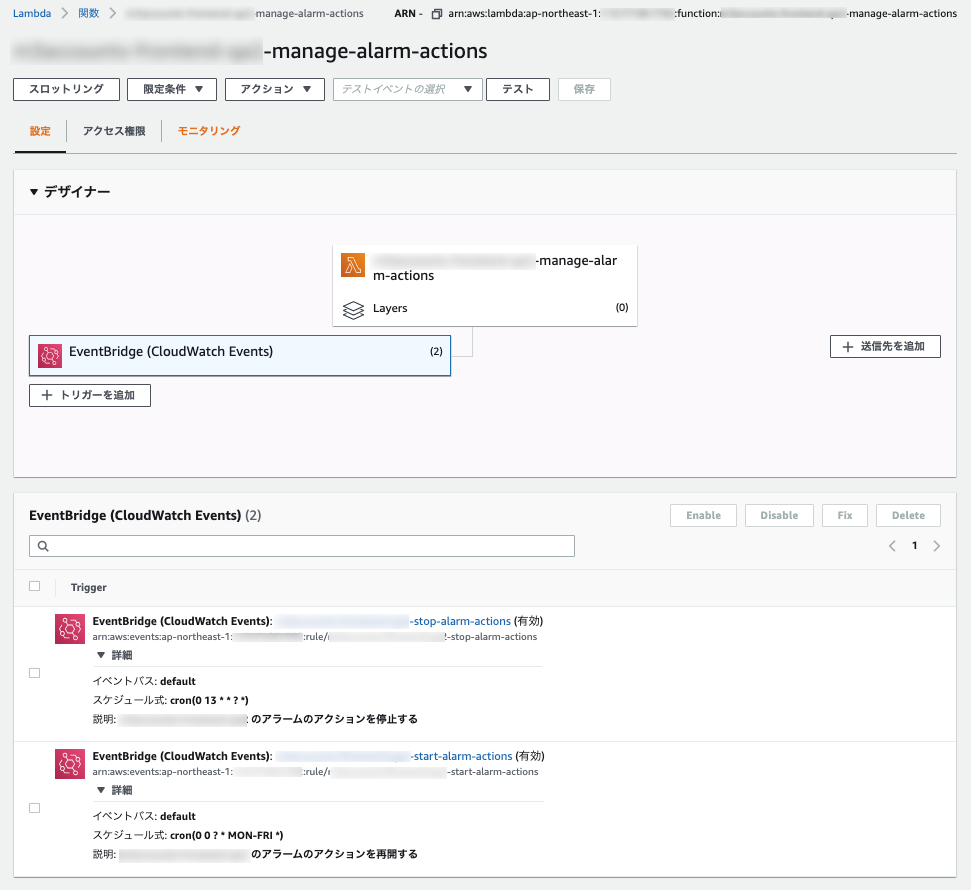971x890 pixels.
Task: Click schedule cron(0 0 ? * MON-FRI *)
Action: click(x=227, y=835)
